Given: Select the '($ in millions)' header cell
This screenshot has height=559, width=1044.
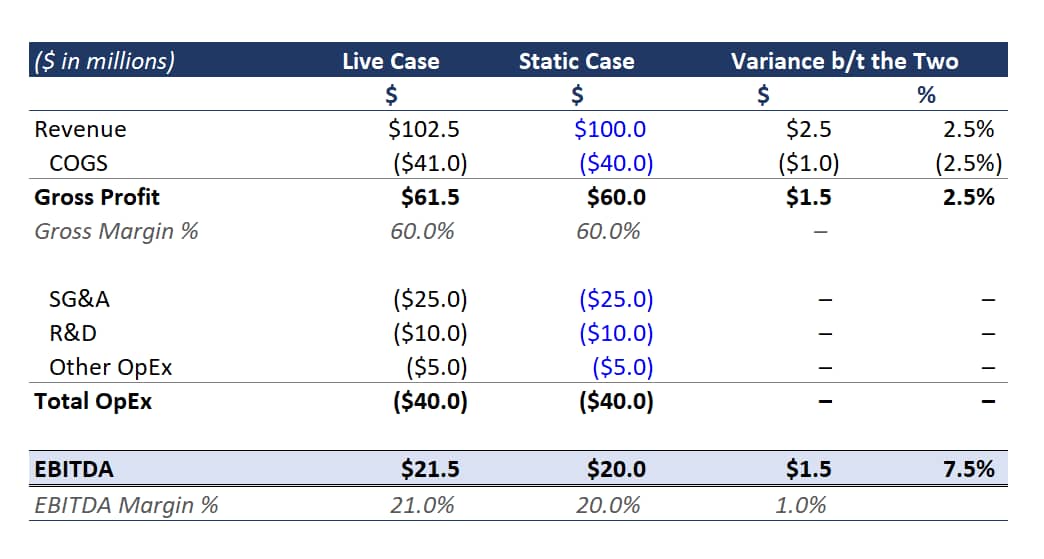Looking at the screenshot, I should tap(105, 61).
